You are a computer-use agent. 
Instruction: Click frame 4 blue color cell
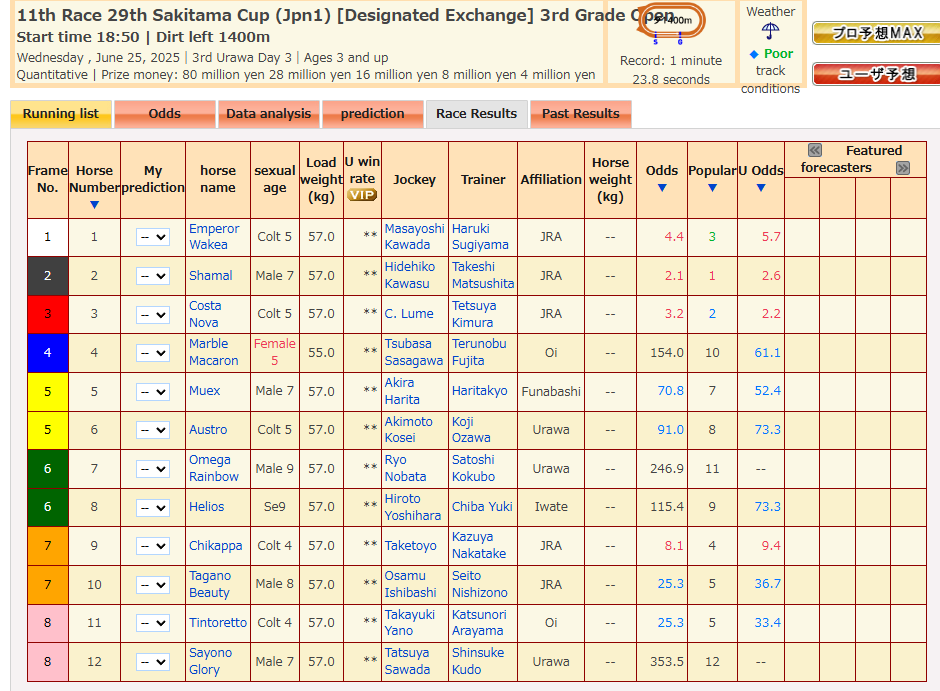pos(48,353)
